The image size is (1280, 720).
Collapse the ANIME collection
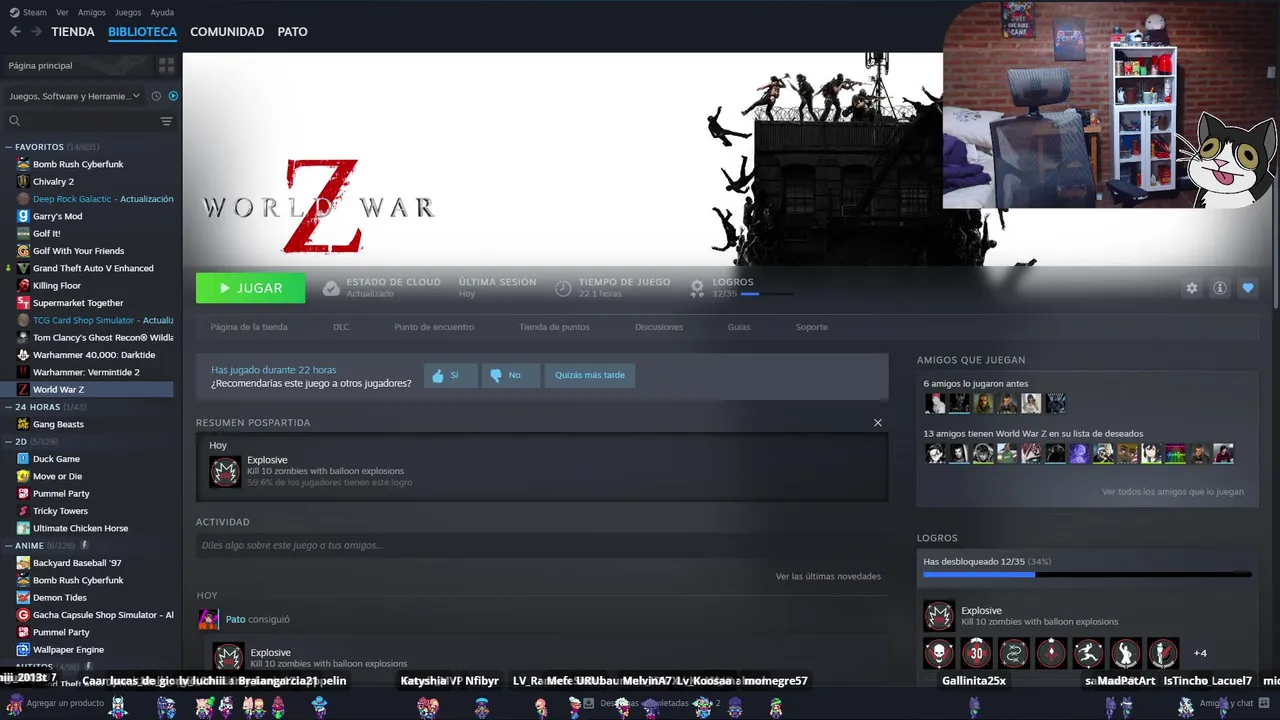click(x=9, y=545)
